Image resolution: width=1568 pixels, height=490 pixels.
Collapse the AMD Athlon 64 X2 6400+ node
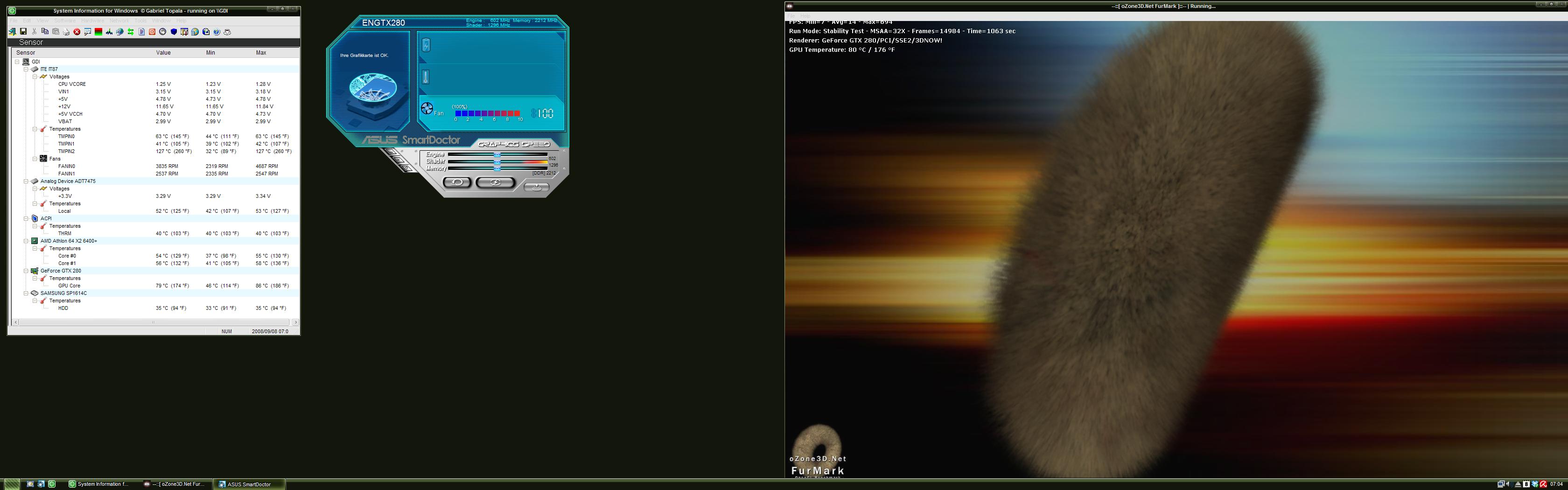tap(26, 241)
